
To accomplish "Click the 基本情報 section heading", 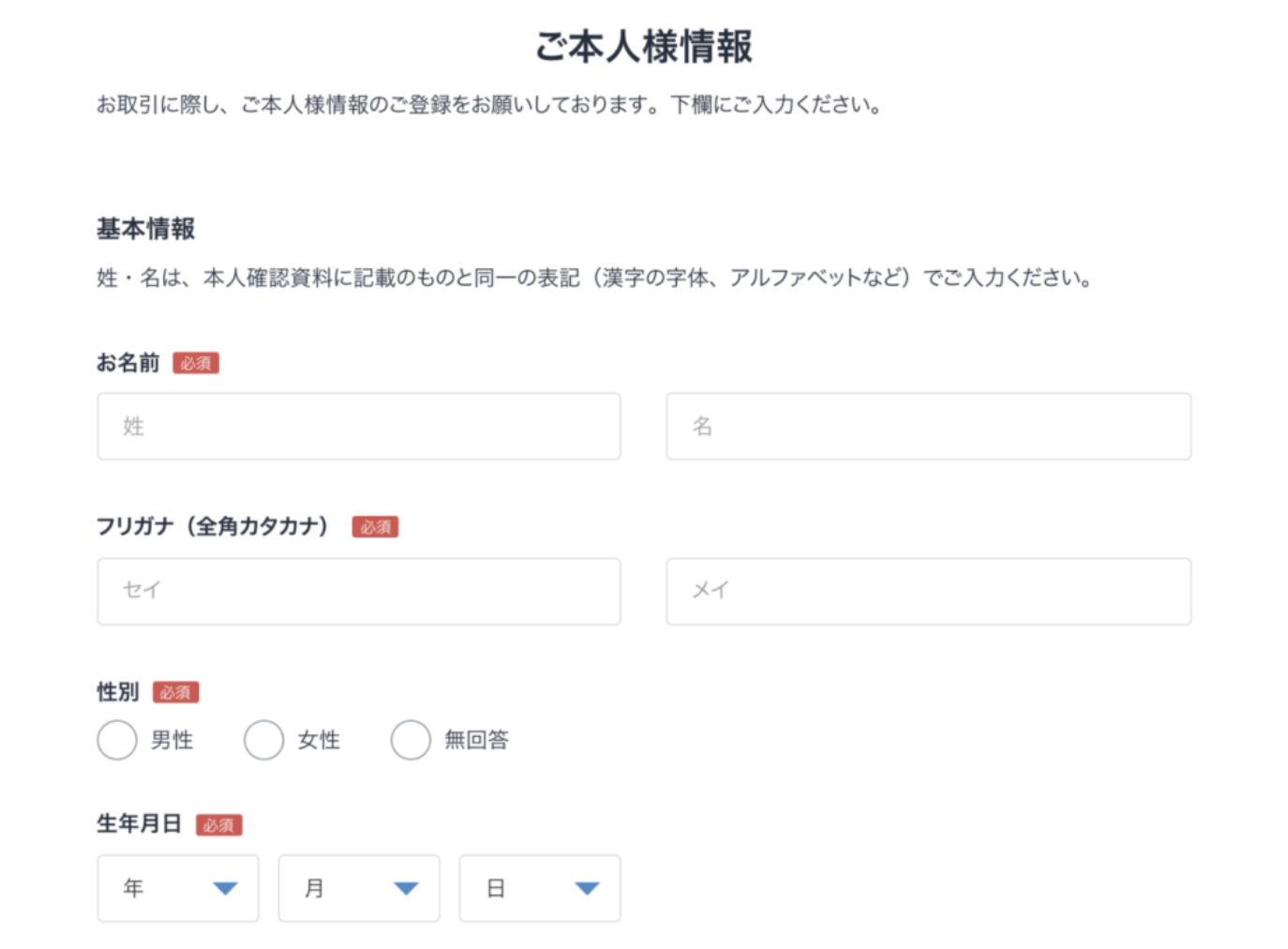I will [146, 229].
